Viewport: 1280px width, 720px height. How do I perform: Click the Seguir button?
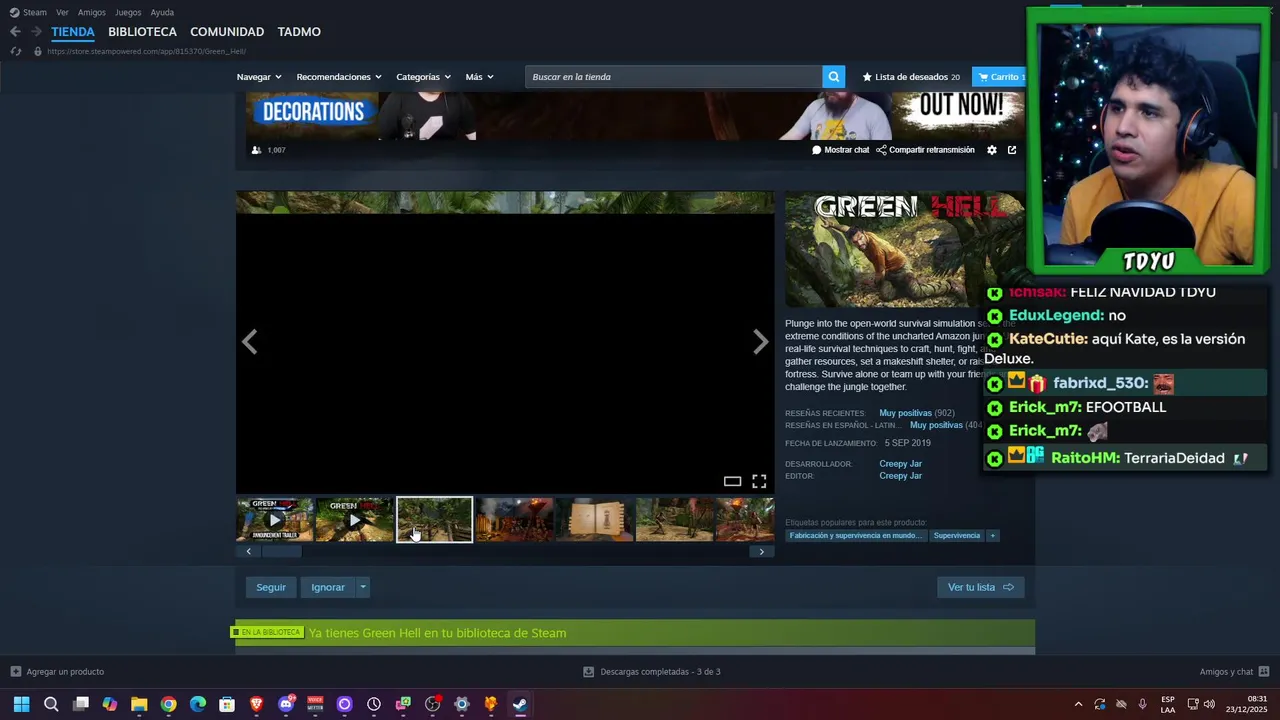pyautogui.click(x=271, y=587)
